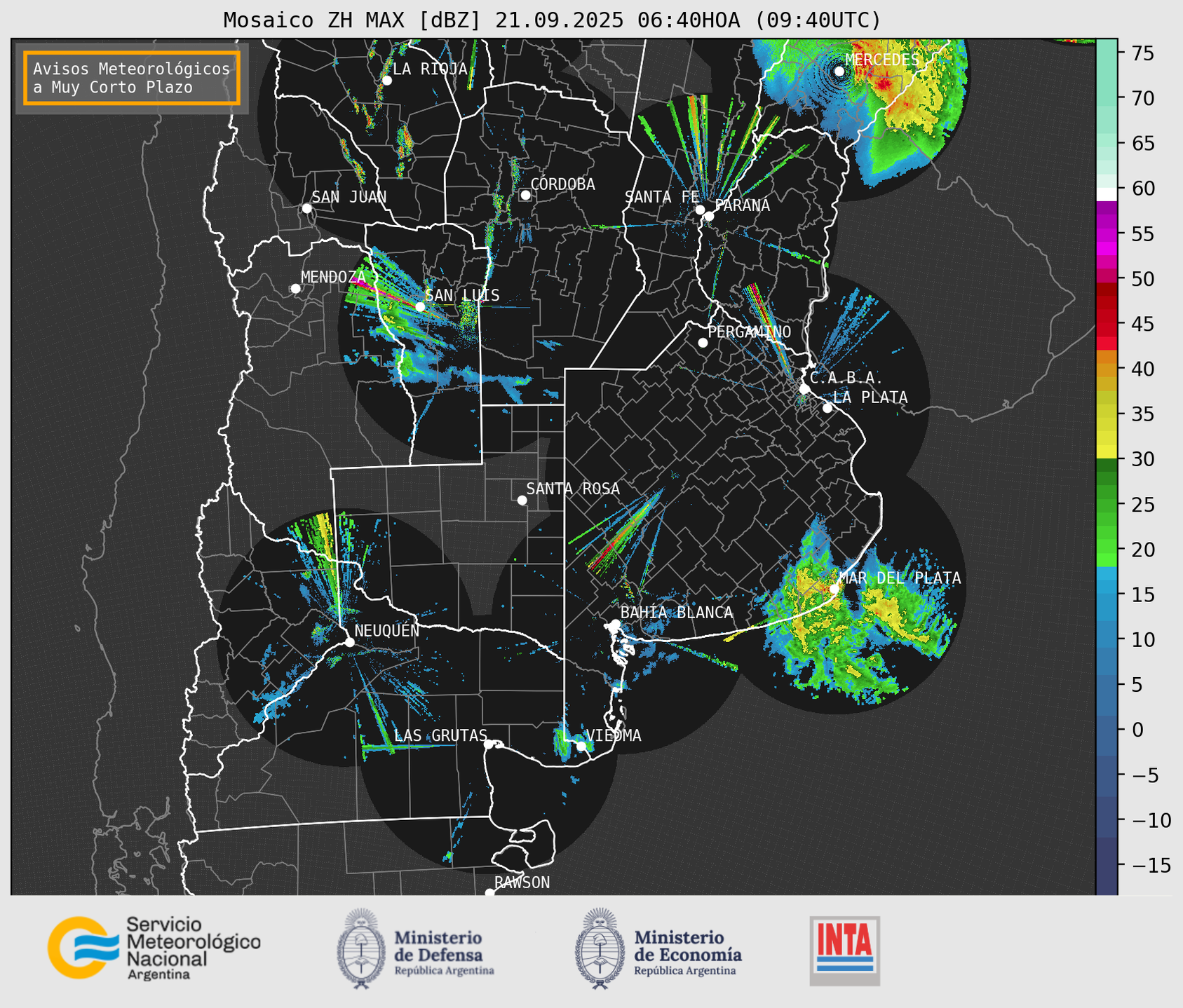This screenshot has width=1183, height=1008.
Task: Click the CÓRDOBA city marker dot
Action: (525, 195)
